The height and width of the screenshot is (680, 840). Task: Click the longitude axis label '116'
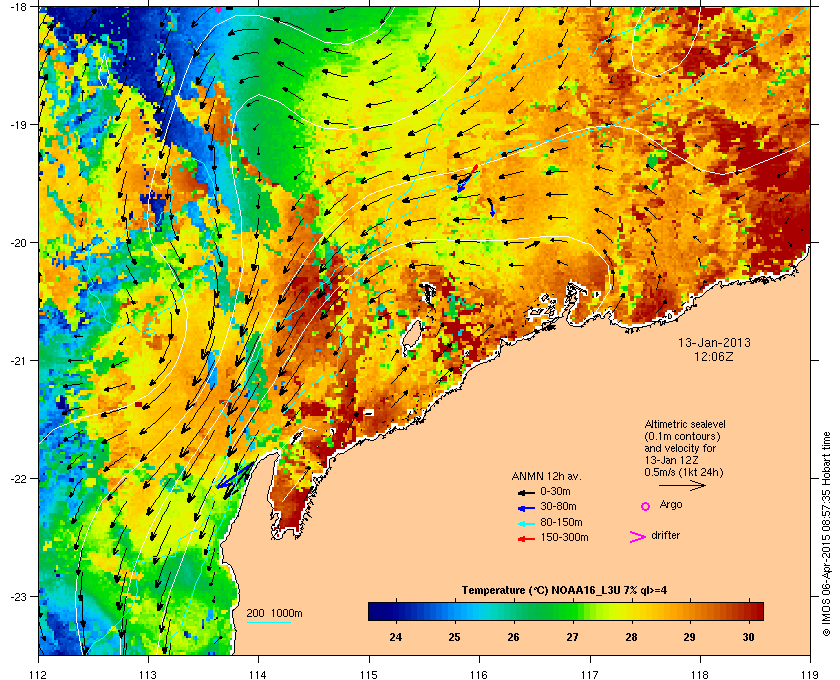click(x=479, y=675)
